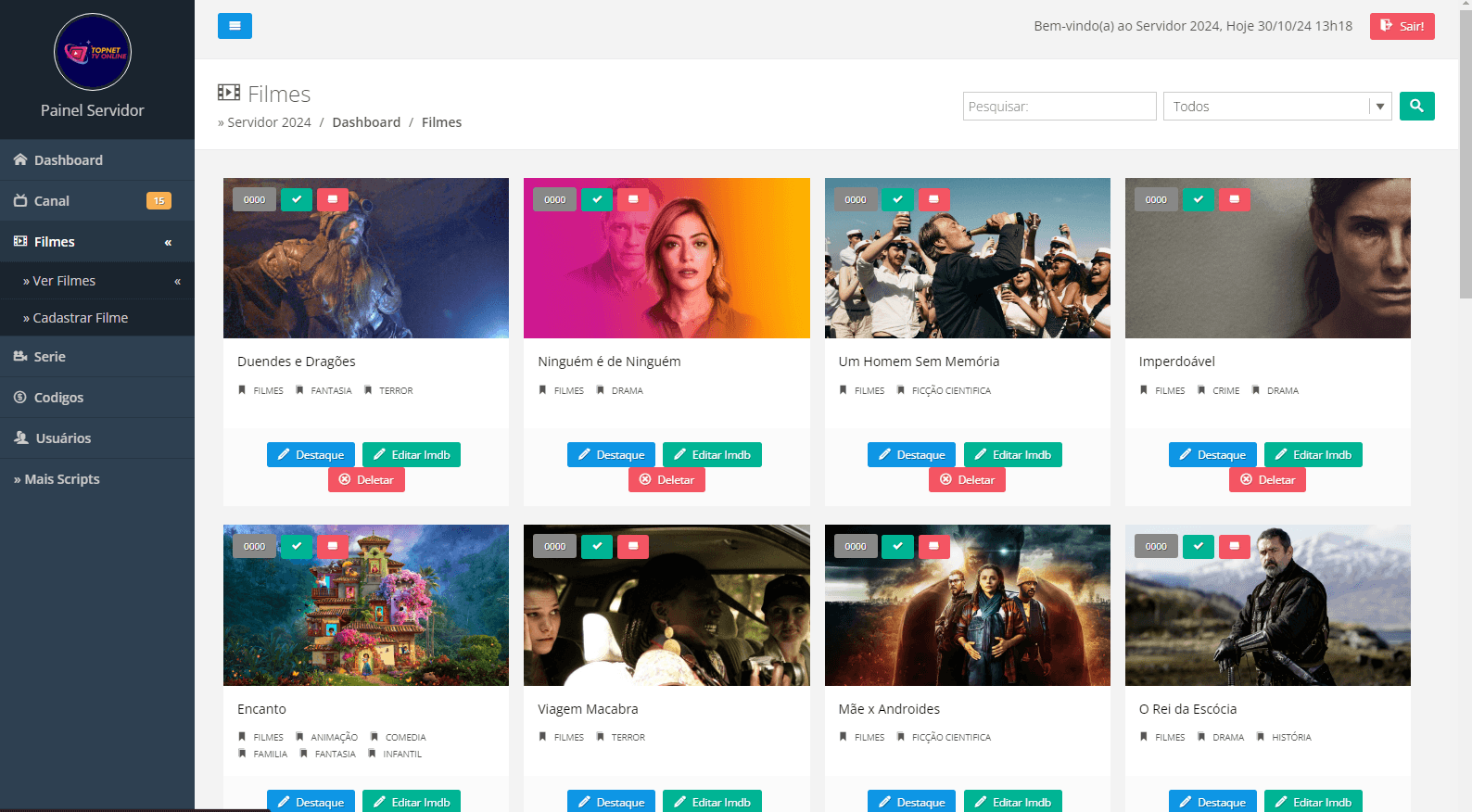This screenshot has width=1472, height=812.
Task: Click the red icon on Mãe x Androides
Action: (x=933, y=546)
